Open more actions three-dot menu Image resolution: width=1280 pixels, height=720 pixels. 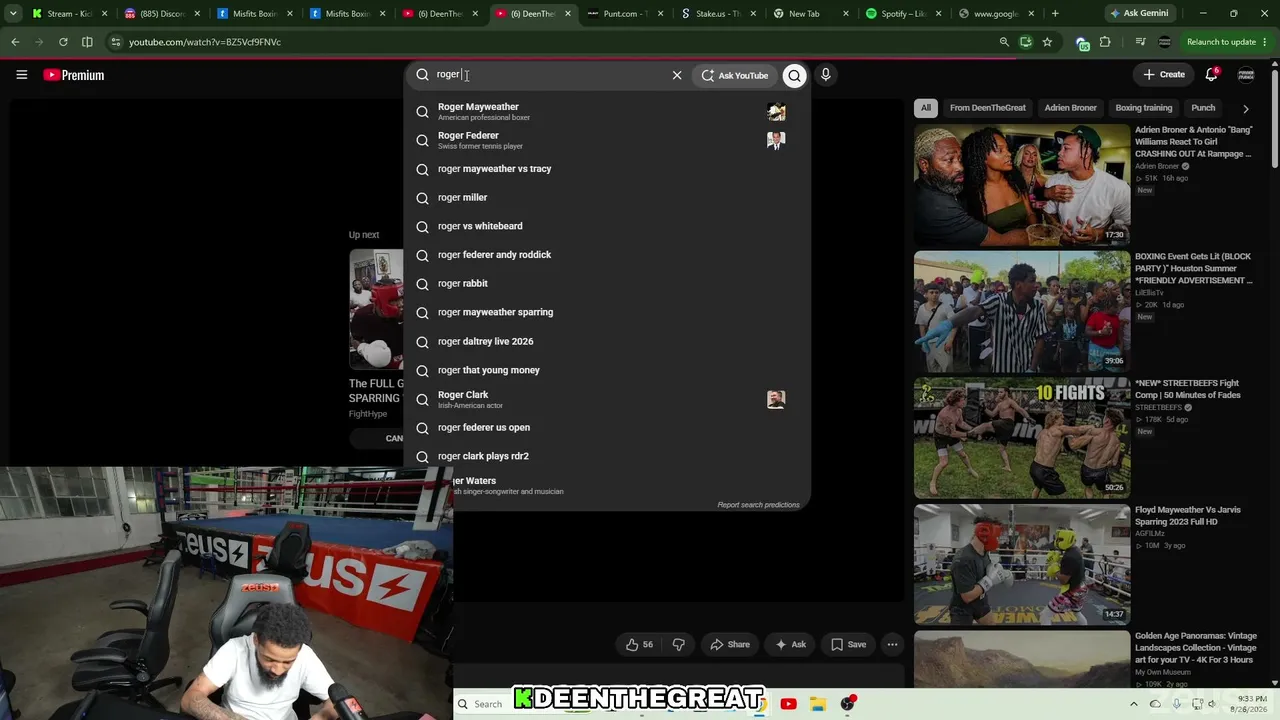click(892, 645)
